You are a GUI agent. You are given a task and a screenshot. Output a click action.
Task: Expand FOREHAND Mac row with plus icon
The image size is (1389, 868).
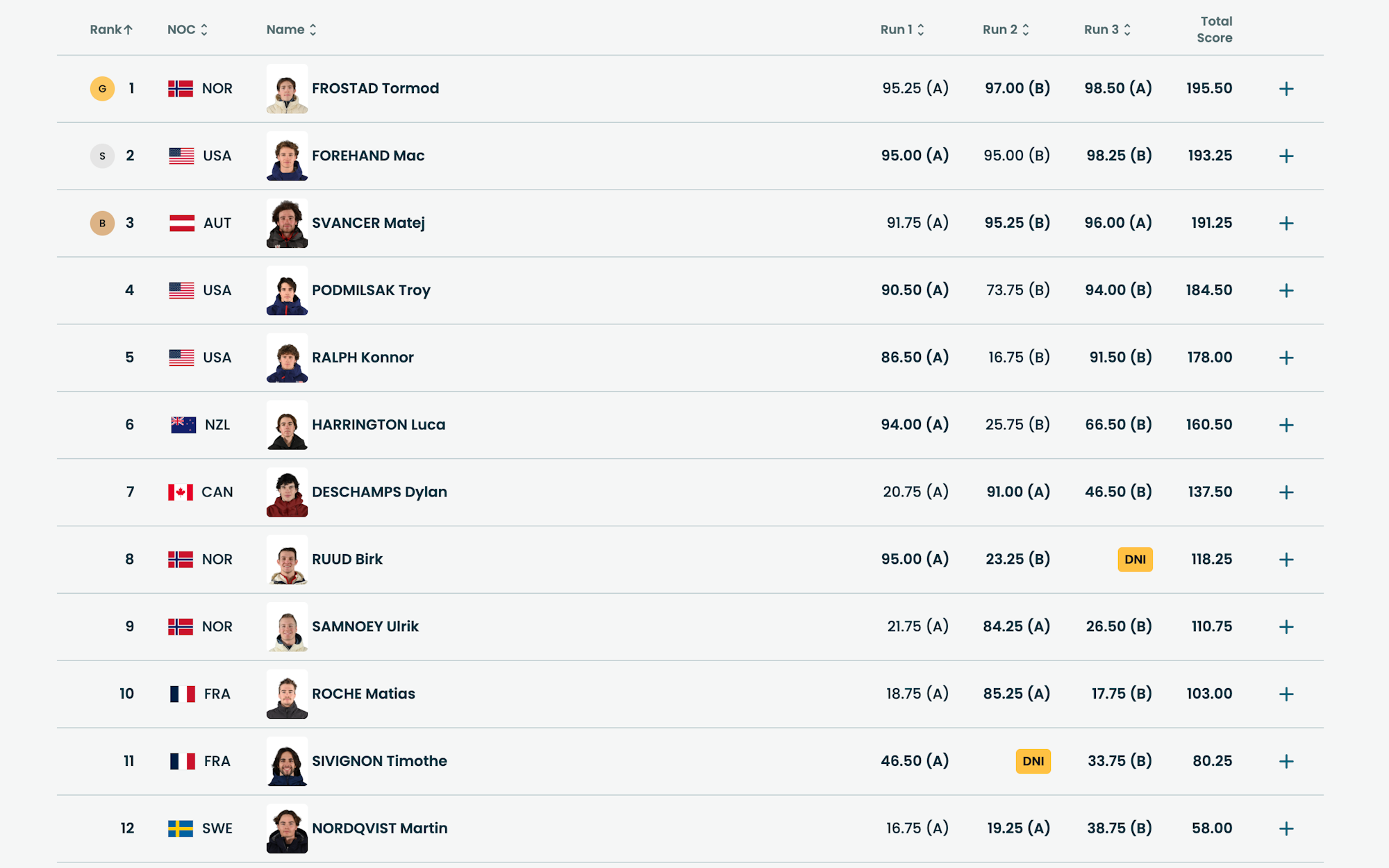pos(1286,156)
